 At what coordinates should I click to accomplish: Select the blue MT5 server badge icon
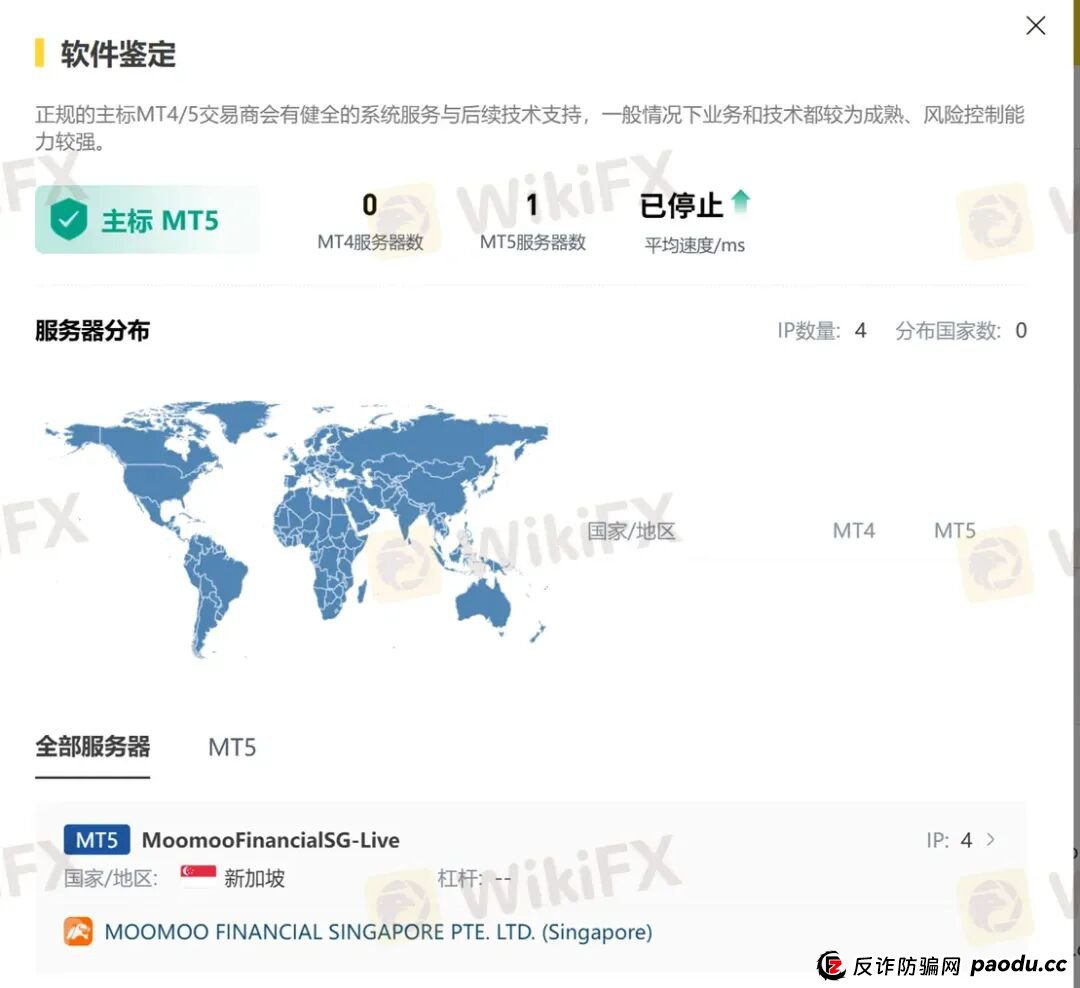(x=96, y=840)
